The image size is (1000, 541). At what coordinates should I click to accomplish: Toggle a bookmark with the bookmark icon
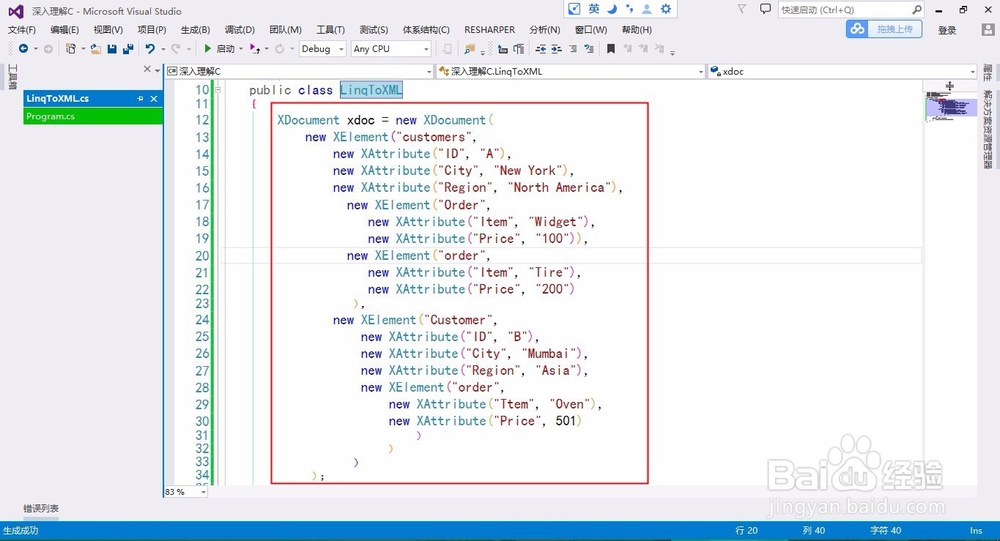coord(611,48)
